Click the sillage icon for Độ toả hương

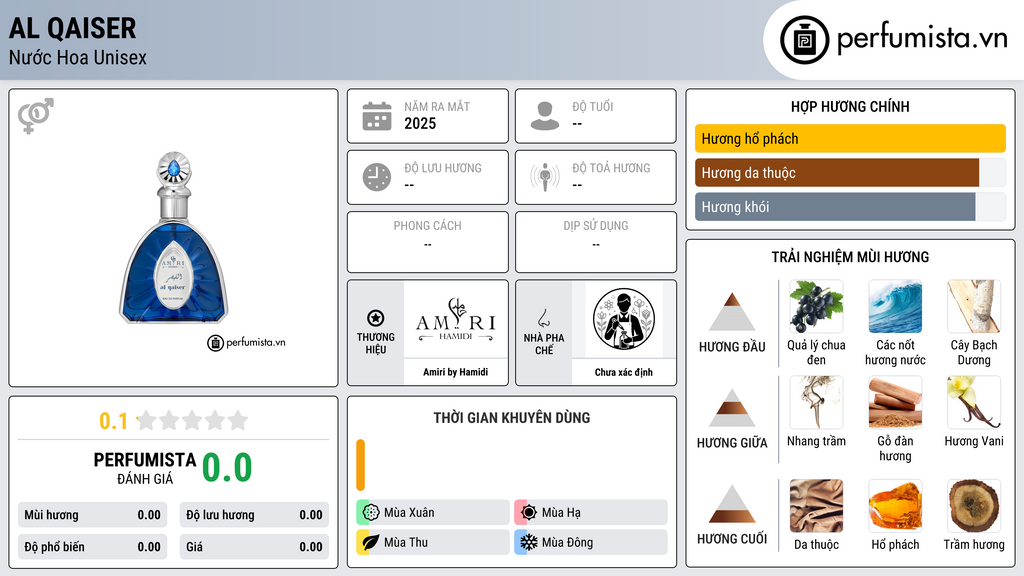coord(545,177)
